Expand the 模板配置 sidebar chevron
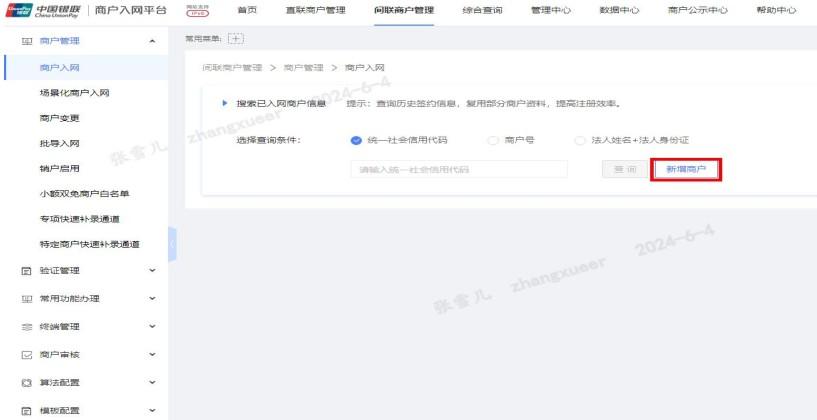This screenshot has height=420, width=817. [152, 410]
